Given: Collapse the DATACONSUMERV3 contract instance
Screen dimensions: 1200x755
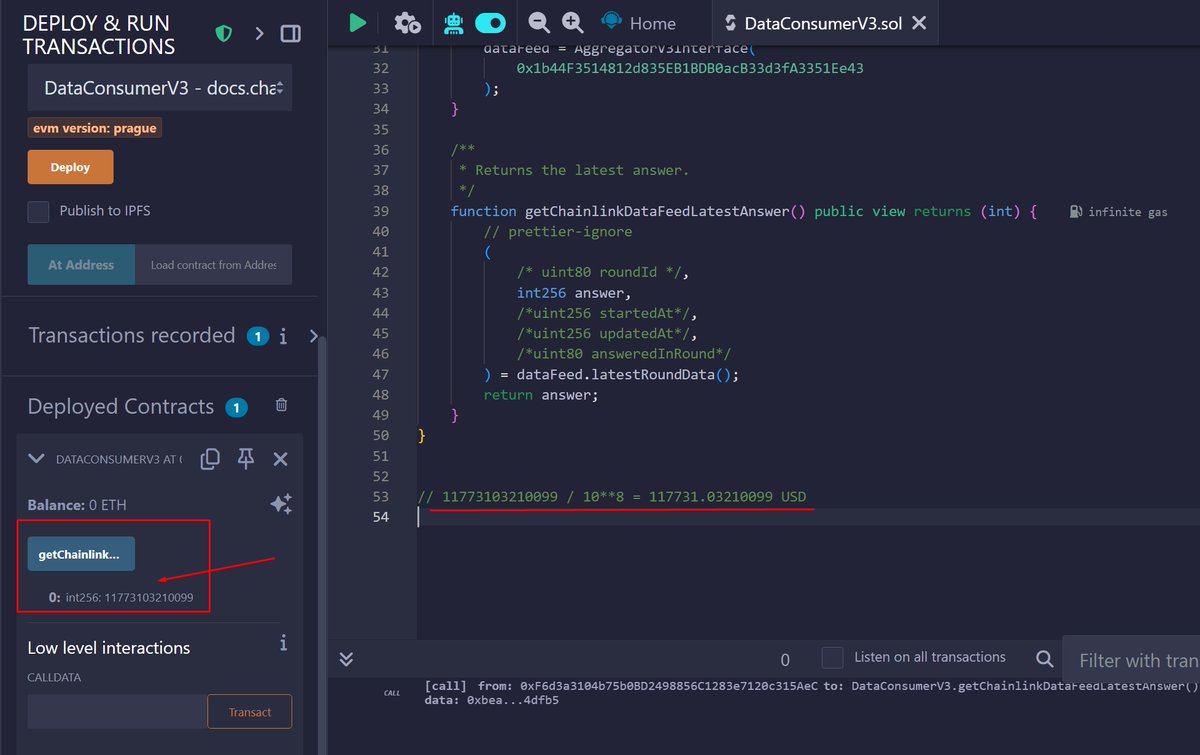Looking at the screenshot, I should tap(36, 459).
